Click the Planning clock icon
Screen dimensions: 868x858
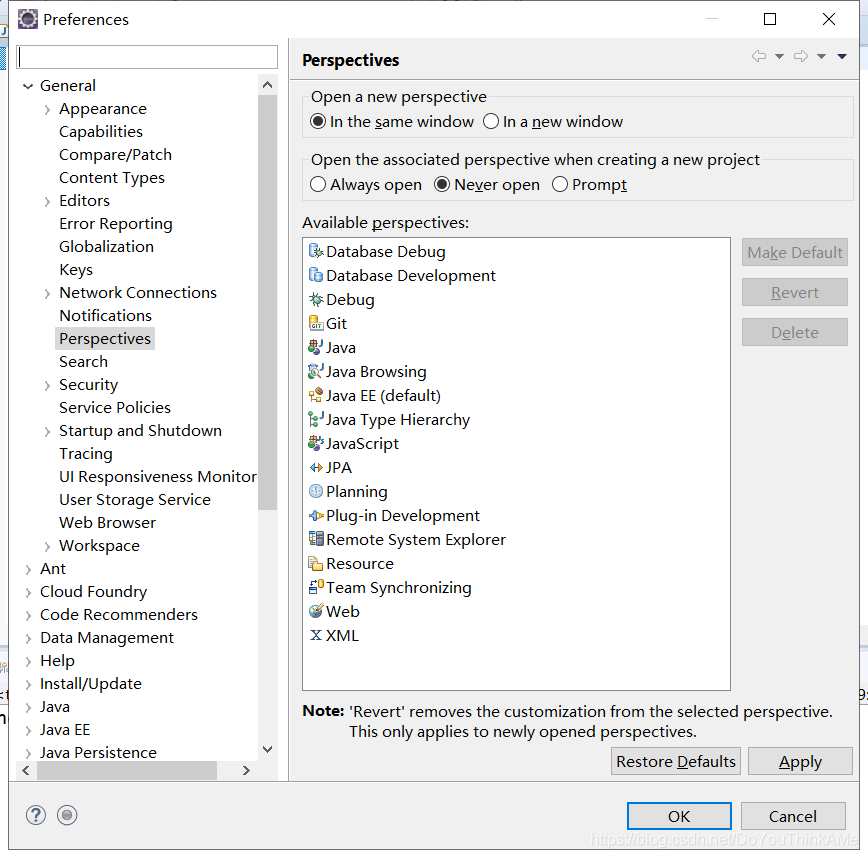(x=316, y=491)
